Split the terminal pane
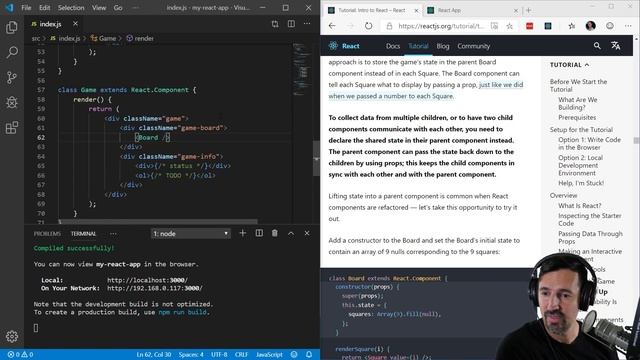The image size is (640, 360). [259, 233]
